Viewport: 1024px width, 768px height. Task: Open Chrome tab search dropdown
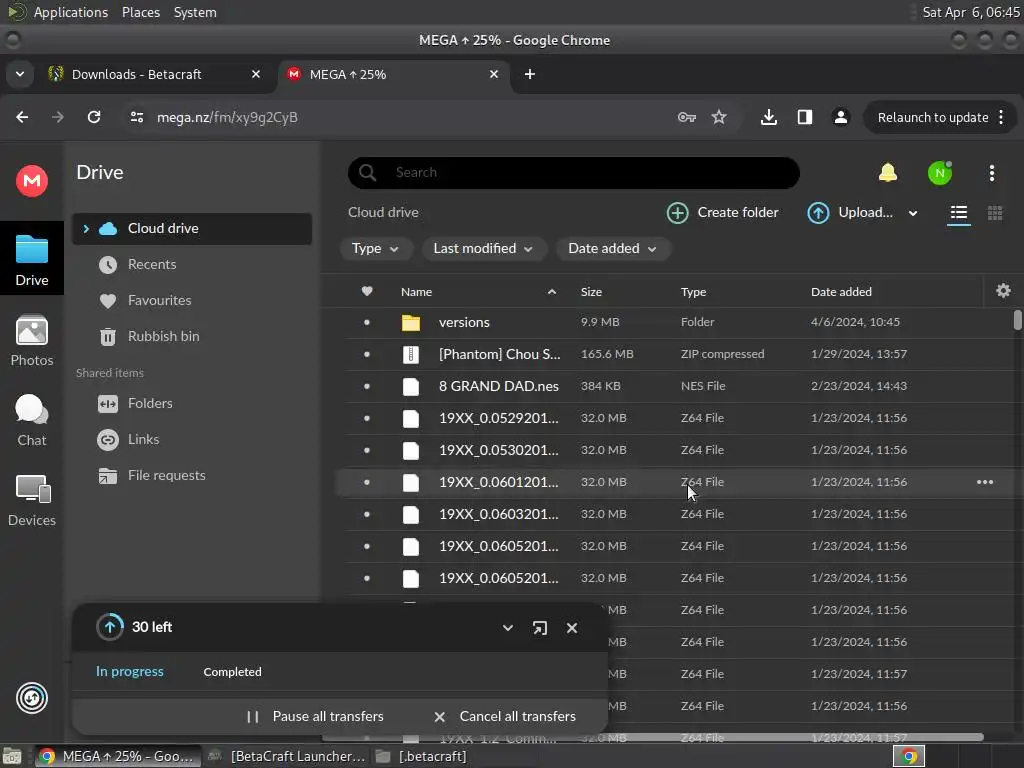pyautogui.click(x=20, y=74)
